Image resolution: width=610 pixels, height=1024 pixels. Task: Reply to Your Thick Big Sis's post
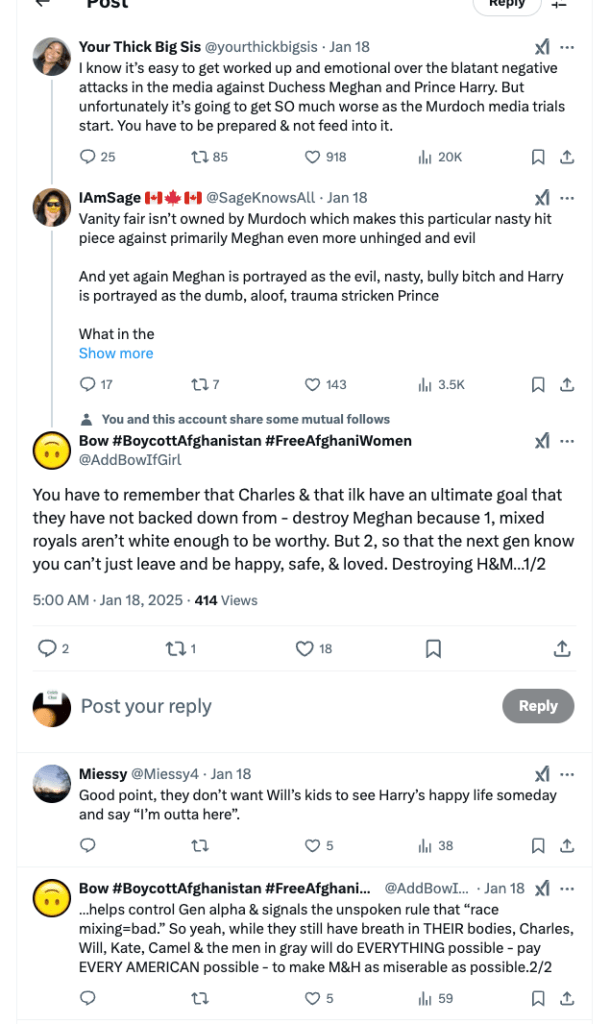[x=87, y=157]
